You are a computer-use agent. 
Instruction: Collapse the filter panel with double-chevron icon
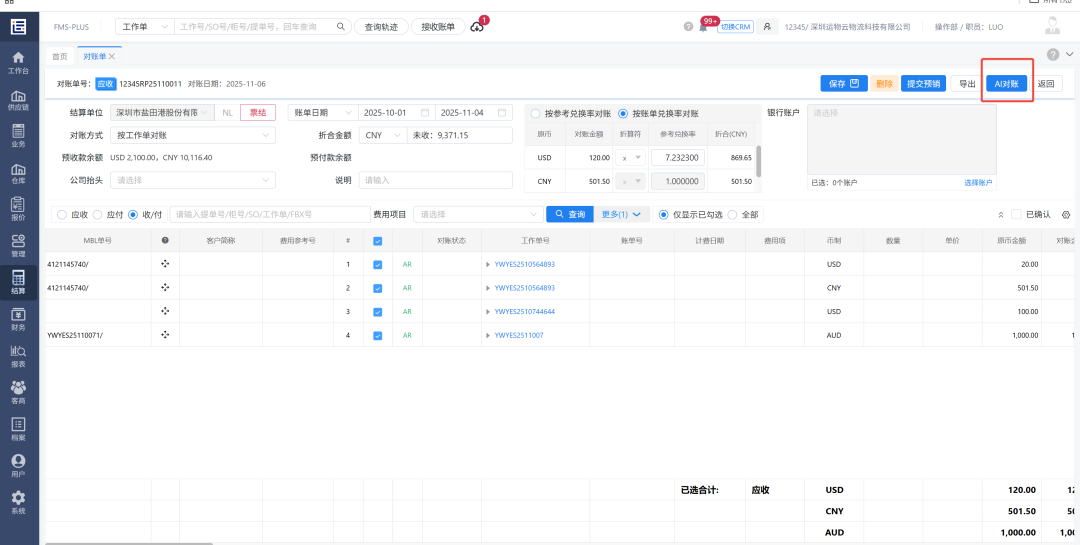point(1001,214)
